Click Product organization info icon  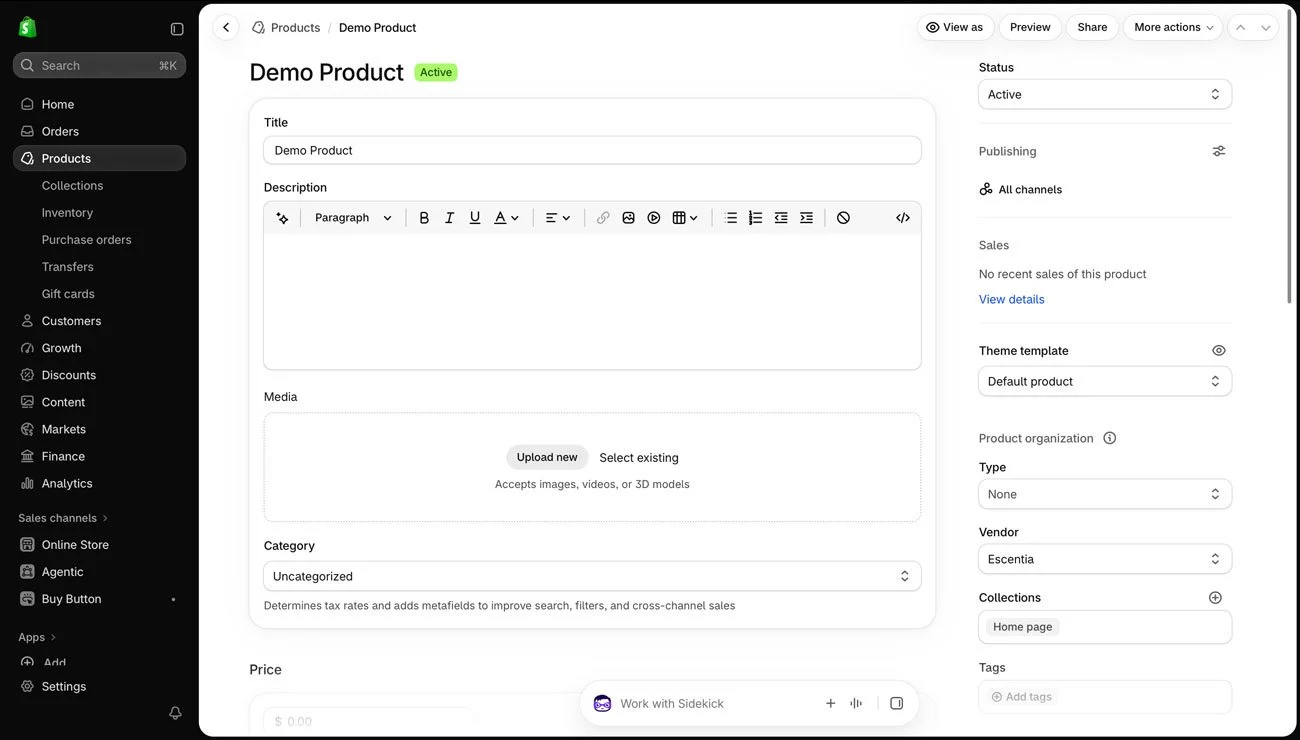(1110, 438)
